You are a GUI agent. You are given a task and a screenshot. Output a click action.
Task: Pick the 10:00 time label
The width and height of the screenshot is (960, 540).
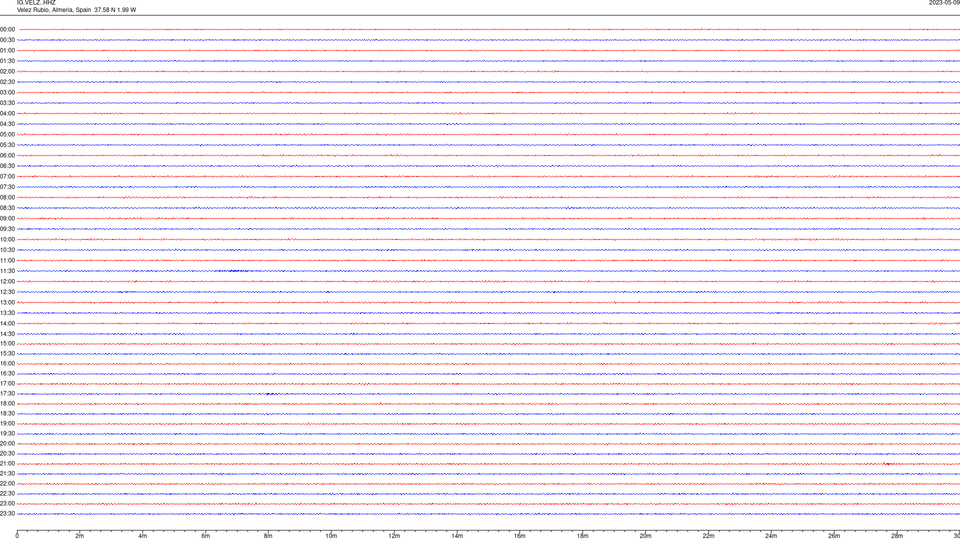tap(7, 239)
